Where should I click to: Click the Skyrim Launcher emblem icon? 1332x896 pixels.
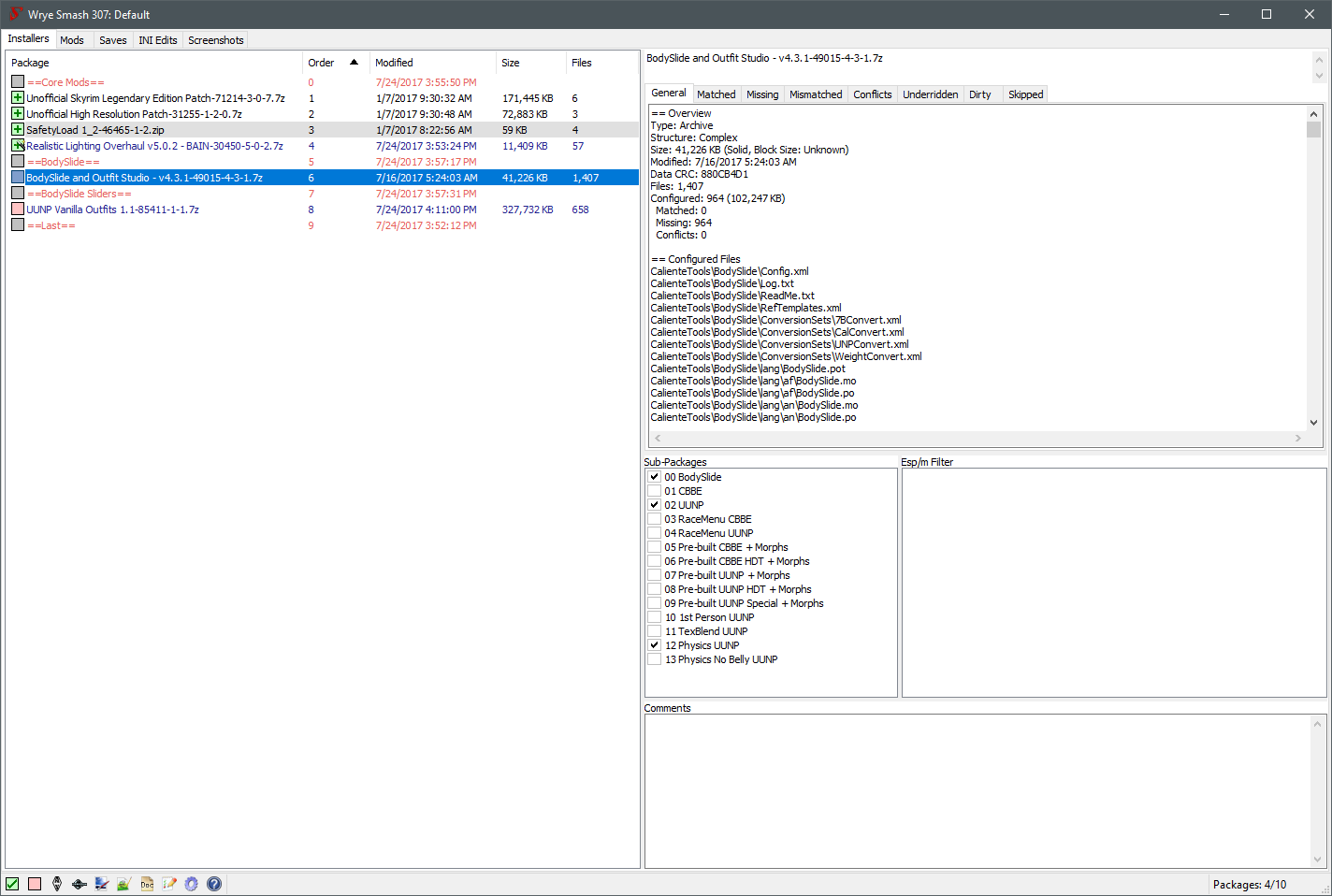click(x=80, y=884)
